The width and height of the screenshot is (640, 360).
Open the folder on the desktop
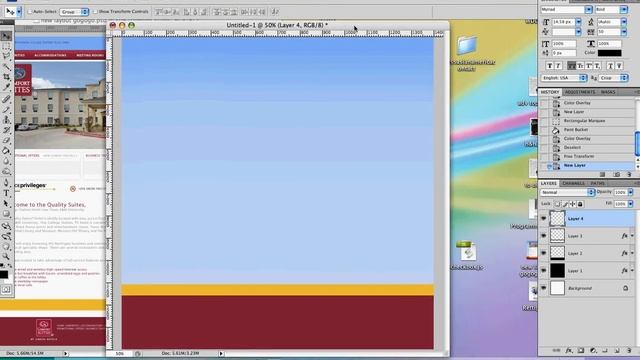coord(467,45)
